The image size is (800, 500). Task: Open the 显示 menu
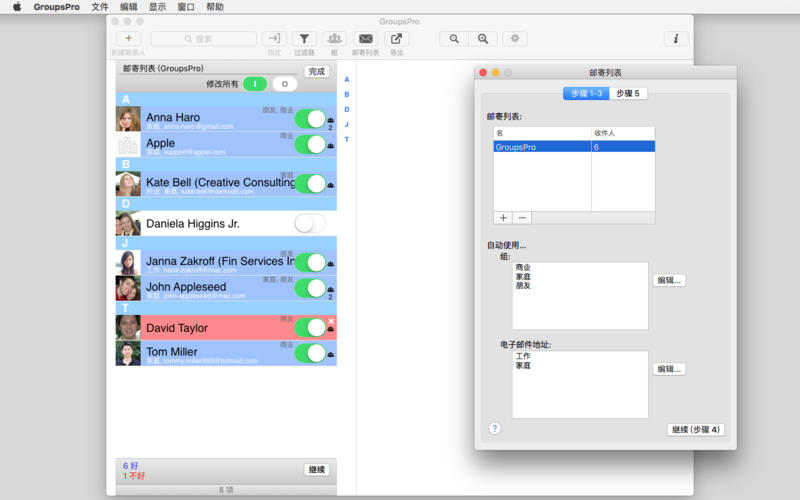pyautogui.click(x=157, y=7)
